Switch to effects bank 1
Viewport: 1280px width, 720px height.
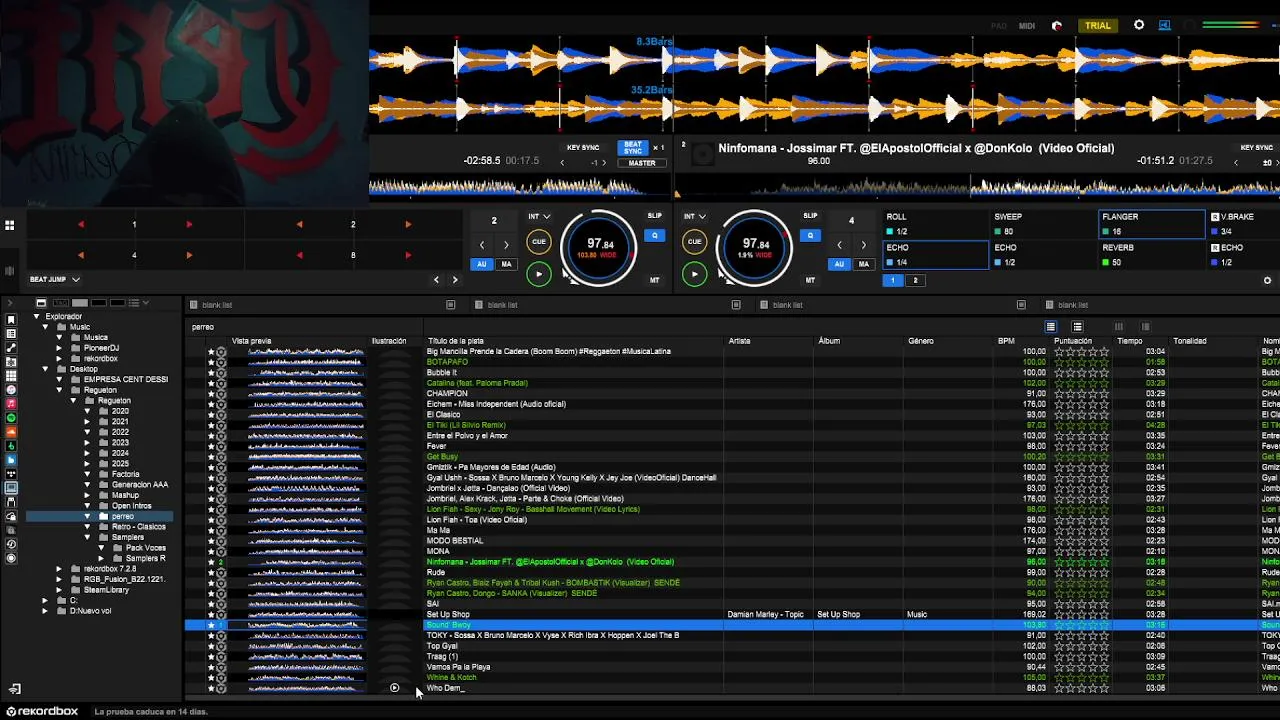(893, 280)
